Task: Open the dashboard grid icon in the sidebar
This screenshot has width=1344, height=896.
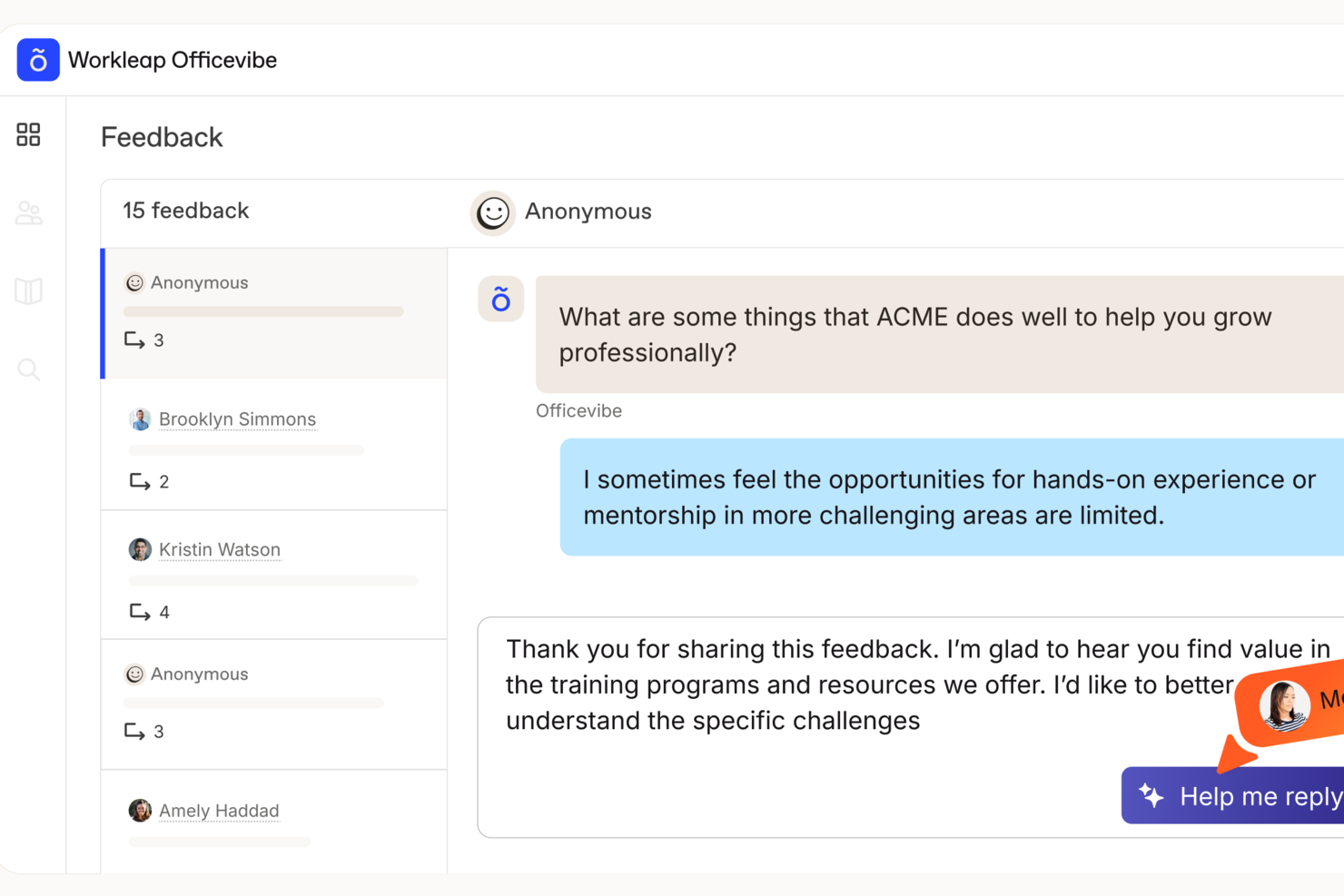Action: (27, 134)
